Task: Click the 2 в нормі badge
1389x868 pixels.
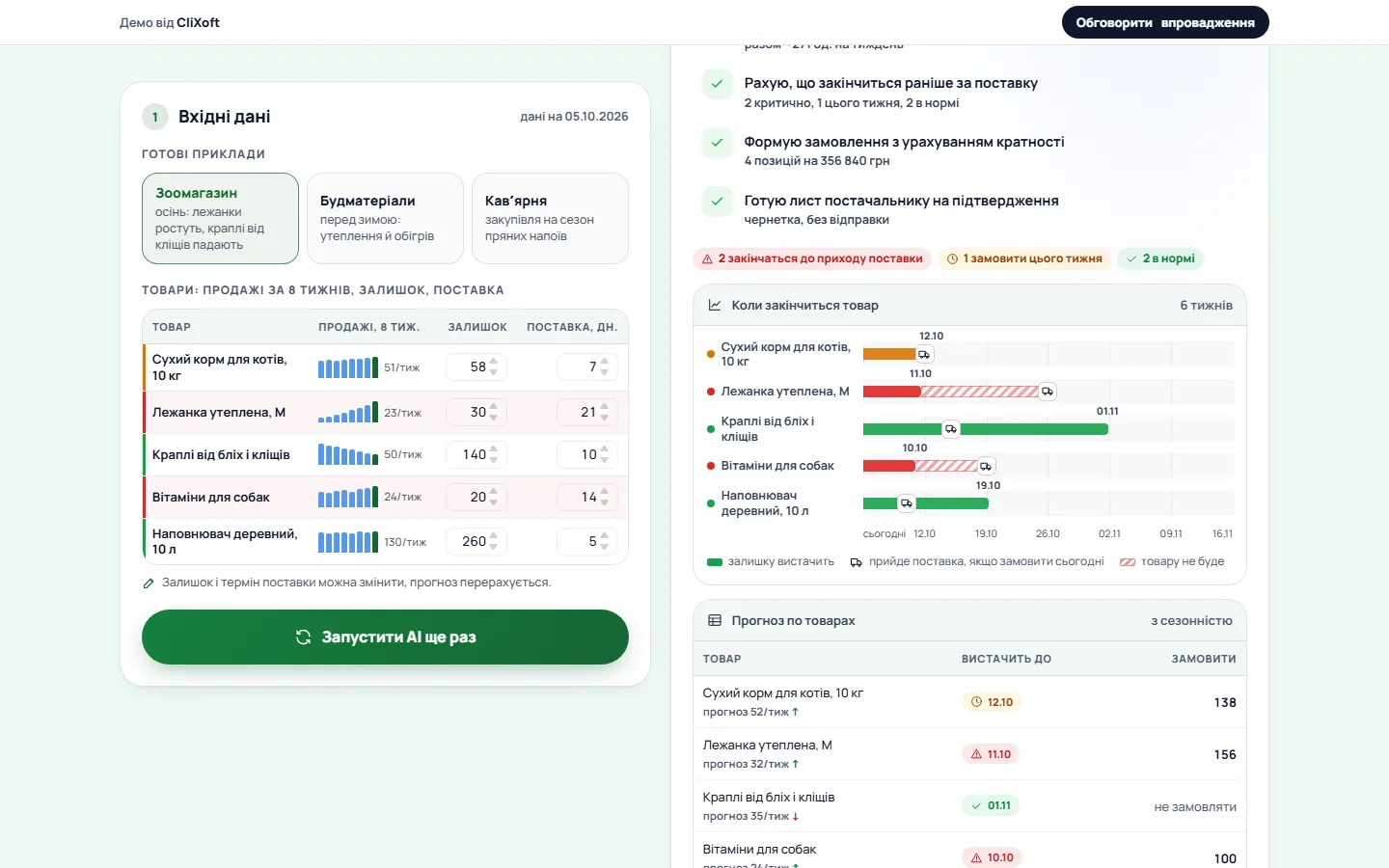Action: pyautogui.click(x=1160, y=258)
